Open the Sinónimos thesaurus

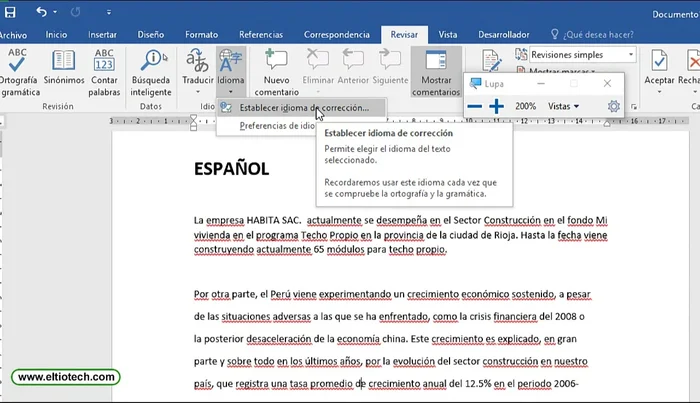(63, 67)
